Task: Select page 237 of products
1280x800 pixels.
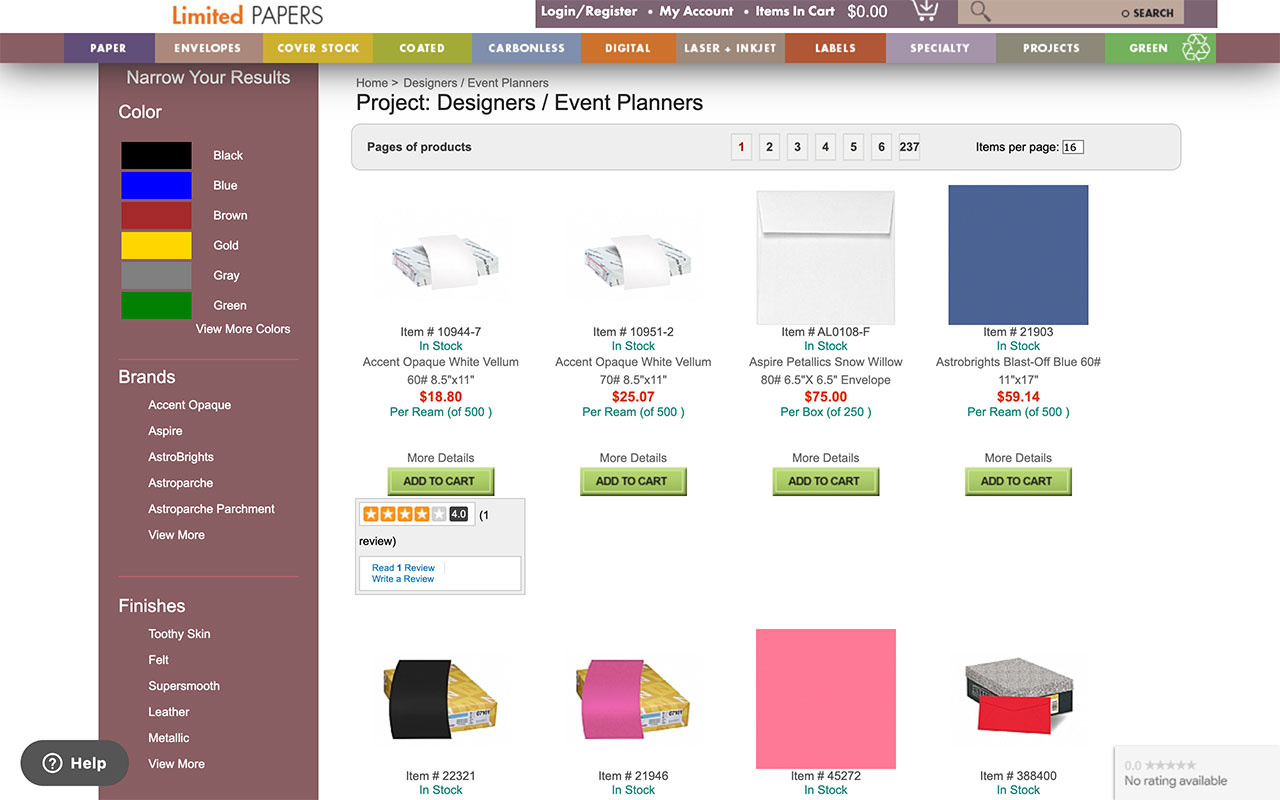Action: [908, 146]
